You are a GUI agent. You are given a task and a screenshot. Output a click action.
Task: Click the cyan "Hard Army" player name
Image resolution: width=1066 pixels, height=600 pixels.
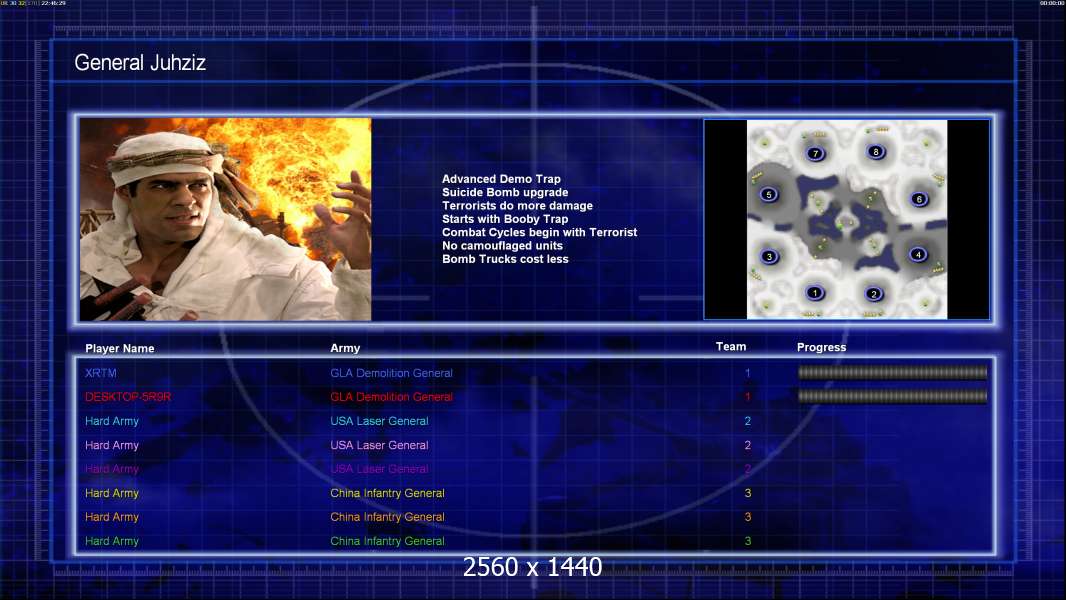click(112, 421)
